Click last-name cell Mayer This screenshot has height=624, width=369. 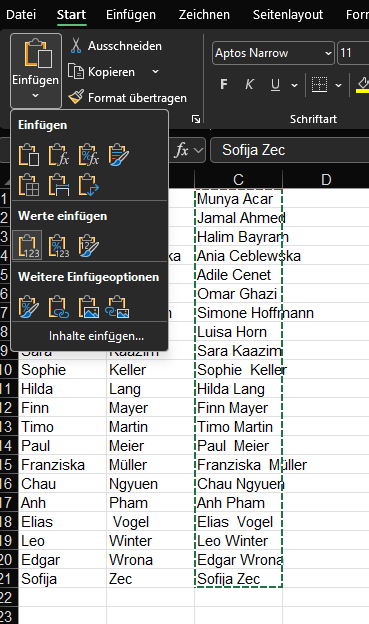coord(150,408)
